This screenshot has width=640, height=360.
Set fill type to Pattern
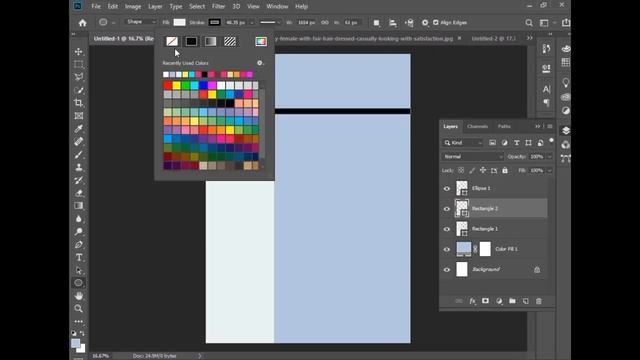[x=230, y=41]
